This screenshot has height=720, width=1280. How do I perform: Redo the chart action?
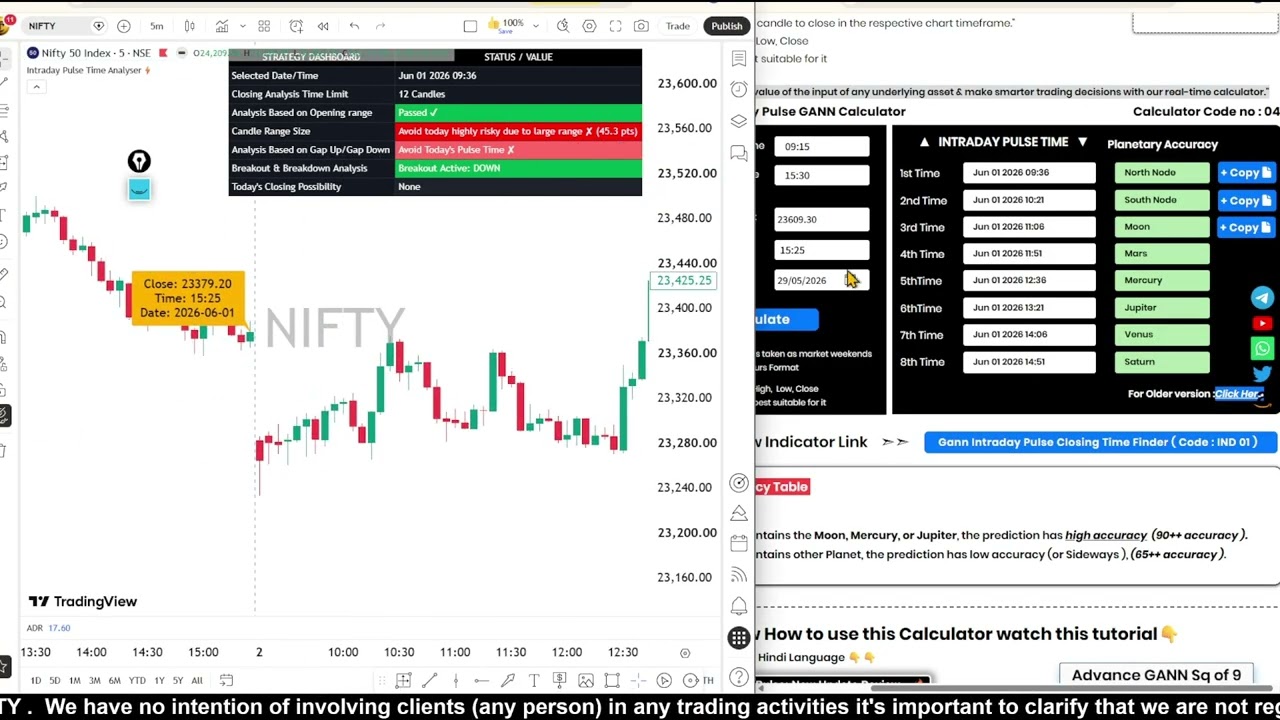pyautogui.click(x=380, y=26)
